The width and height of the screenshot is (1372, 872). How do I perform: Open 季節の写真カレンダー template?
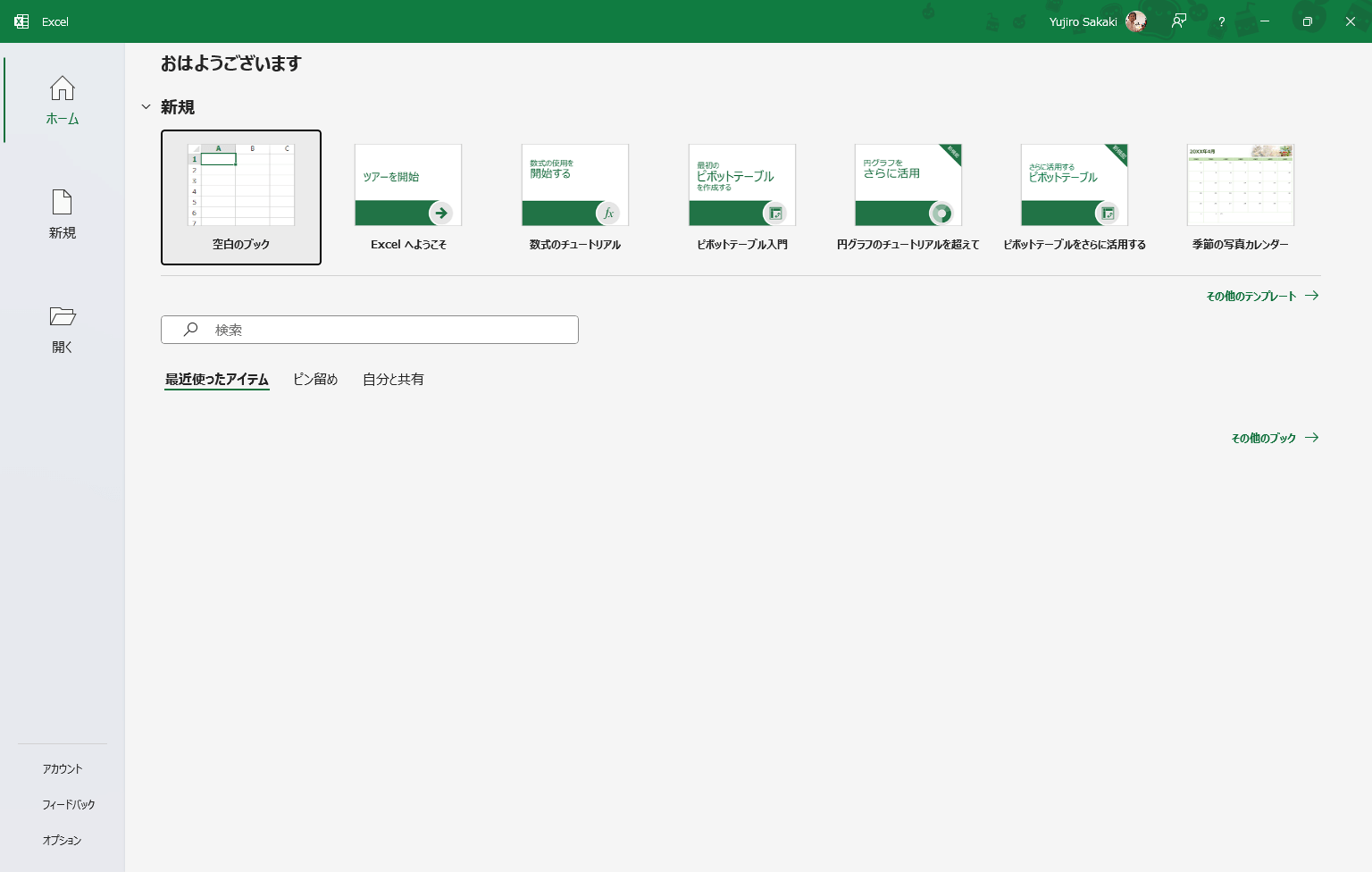click(x=1241, y=197)
